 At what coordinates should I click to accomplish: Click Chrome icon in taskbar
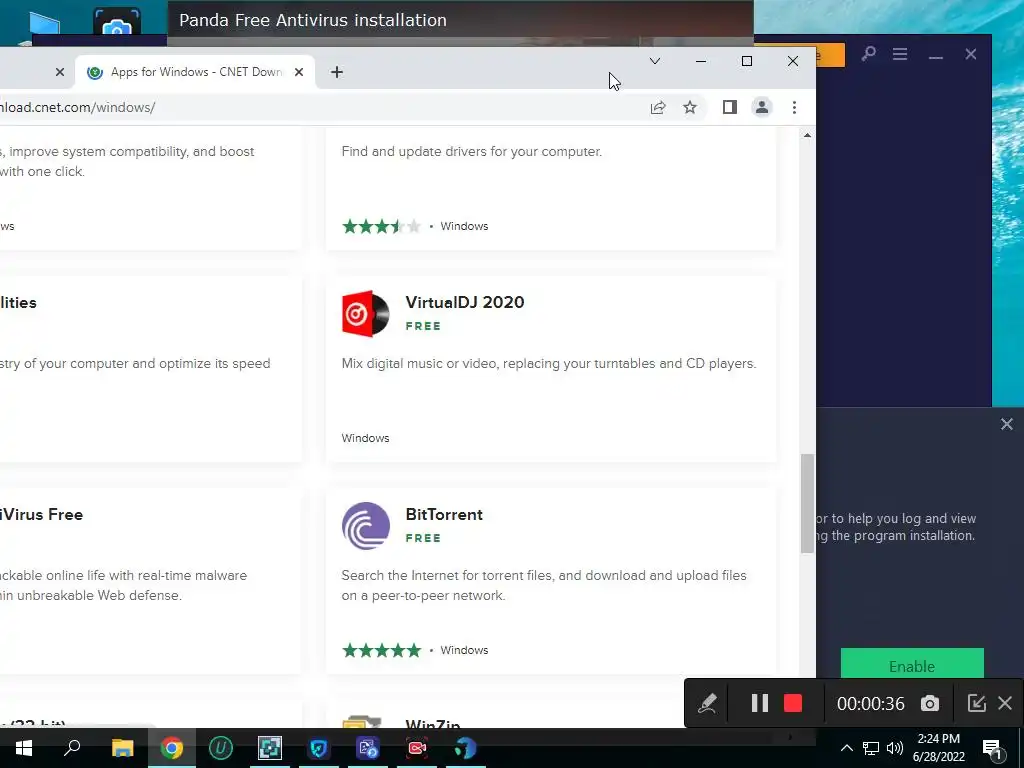click(172, 748)
